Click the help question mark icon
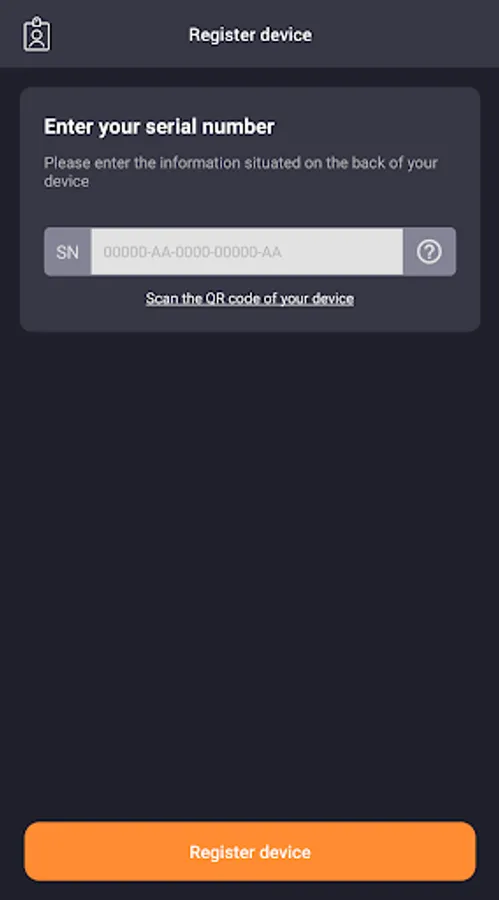The width and height of the screenshot is (499, 900). 429,251
